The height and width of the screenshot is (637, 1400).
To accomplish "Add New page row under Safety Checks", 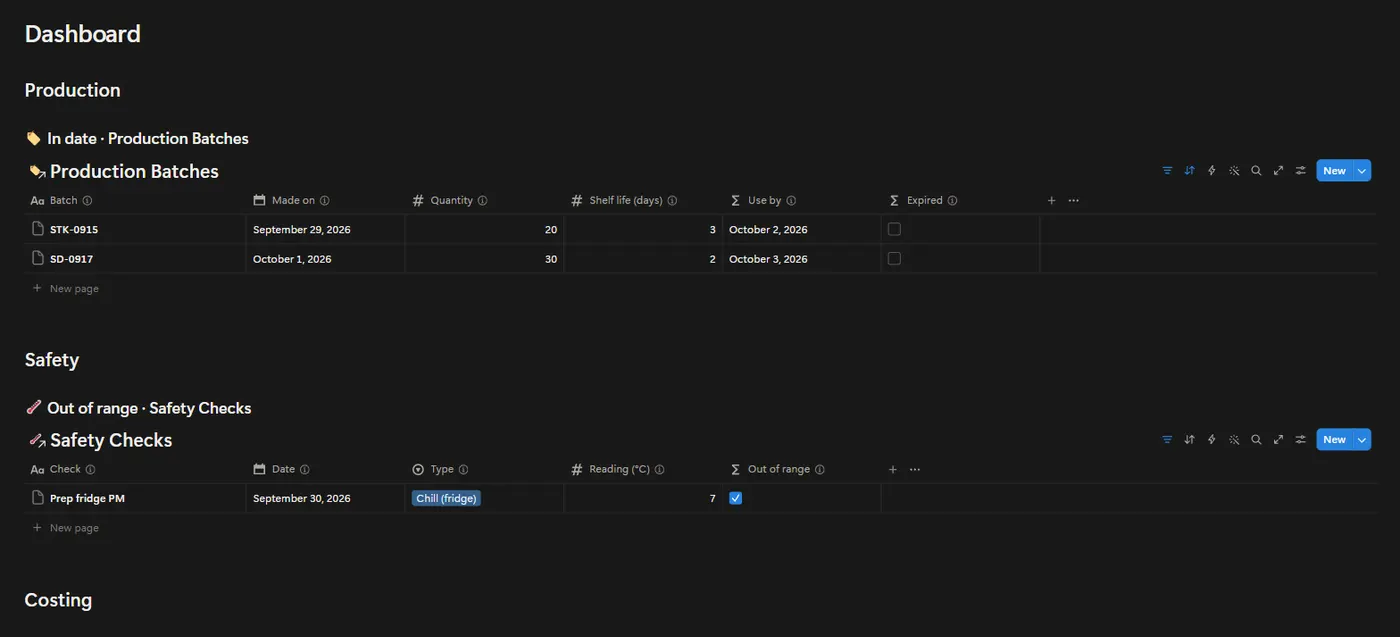I will point(65,527).
